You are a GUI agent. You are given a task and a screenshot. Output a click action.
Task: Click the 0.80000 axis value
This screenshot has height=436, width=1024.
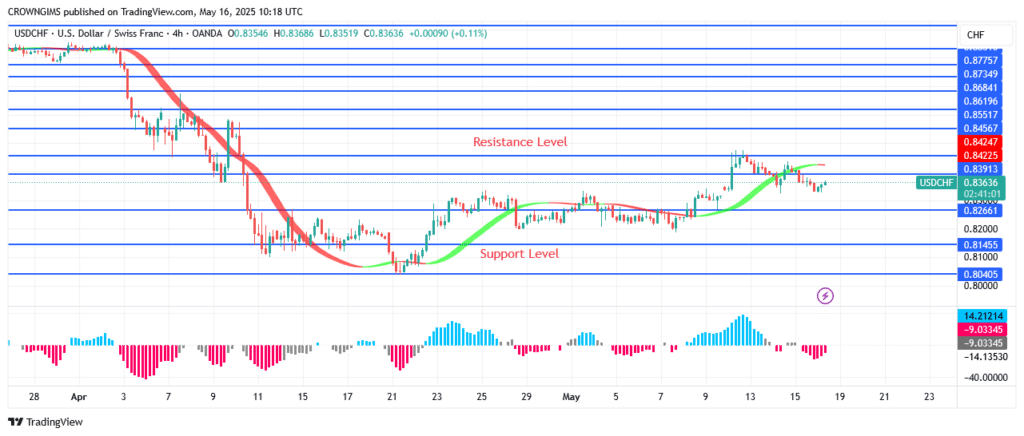click(x=982, y=285)
